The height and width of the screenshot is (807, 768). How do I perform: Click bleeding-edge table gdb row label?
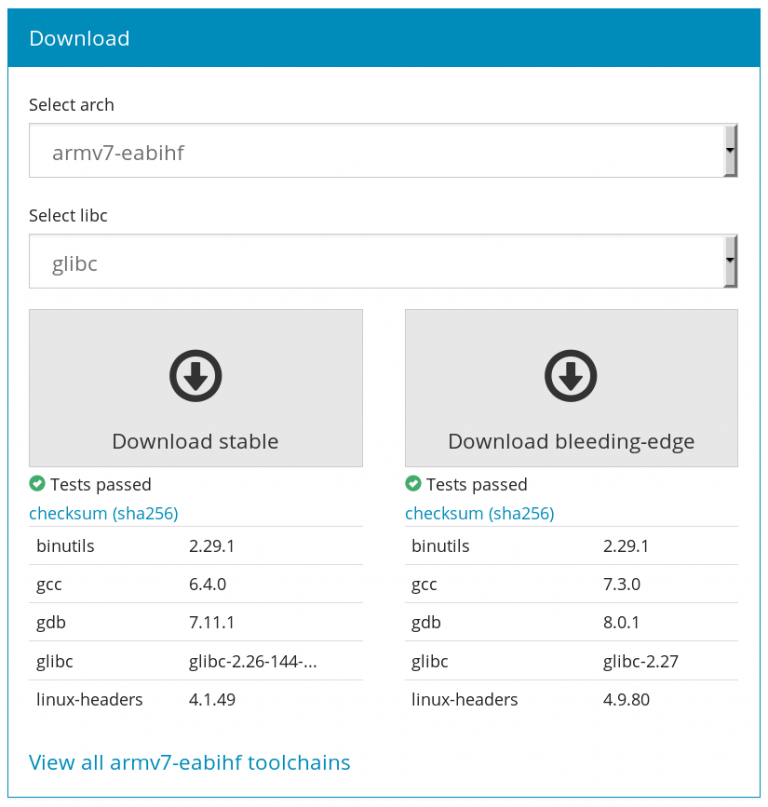pos(426,623)
